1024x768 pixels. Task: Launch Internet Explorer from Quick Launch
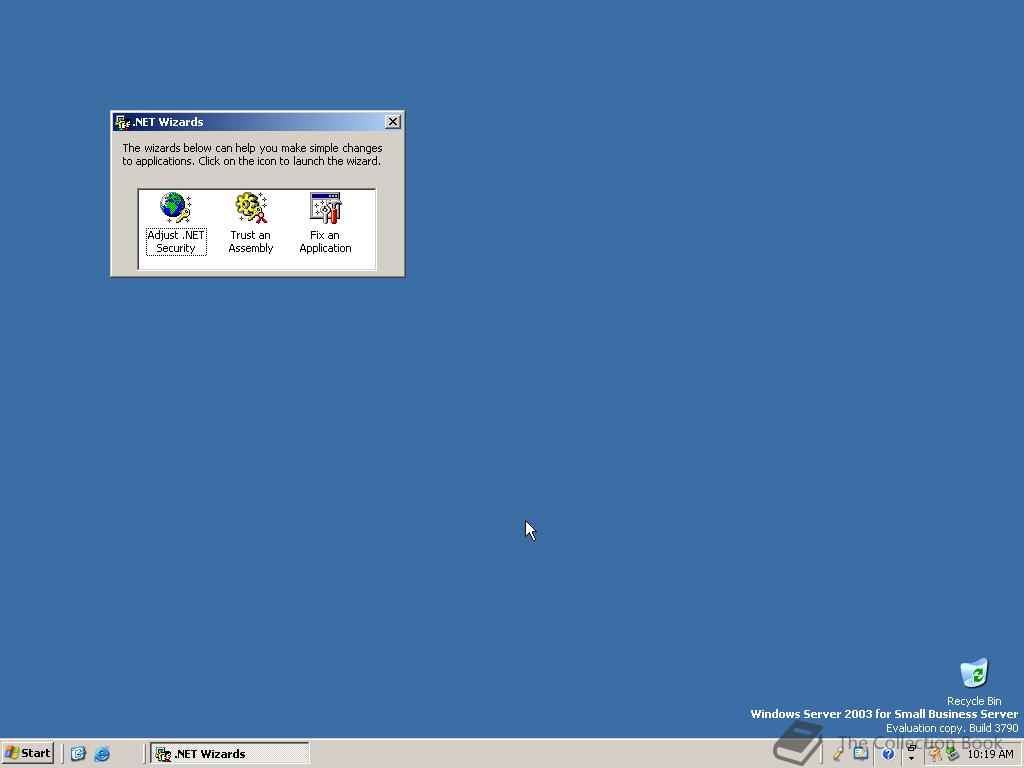(x=102, y=754)
